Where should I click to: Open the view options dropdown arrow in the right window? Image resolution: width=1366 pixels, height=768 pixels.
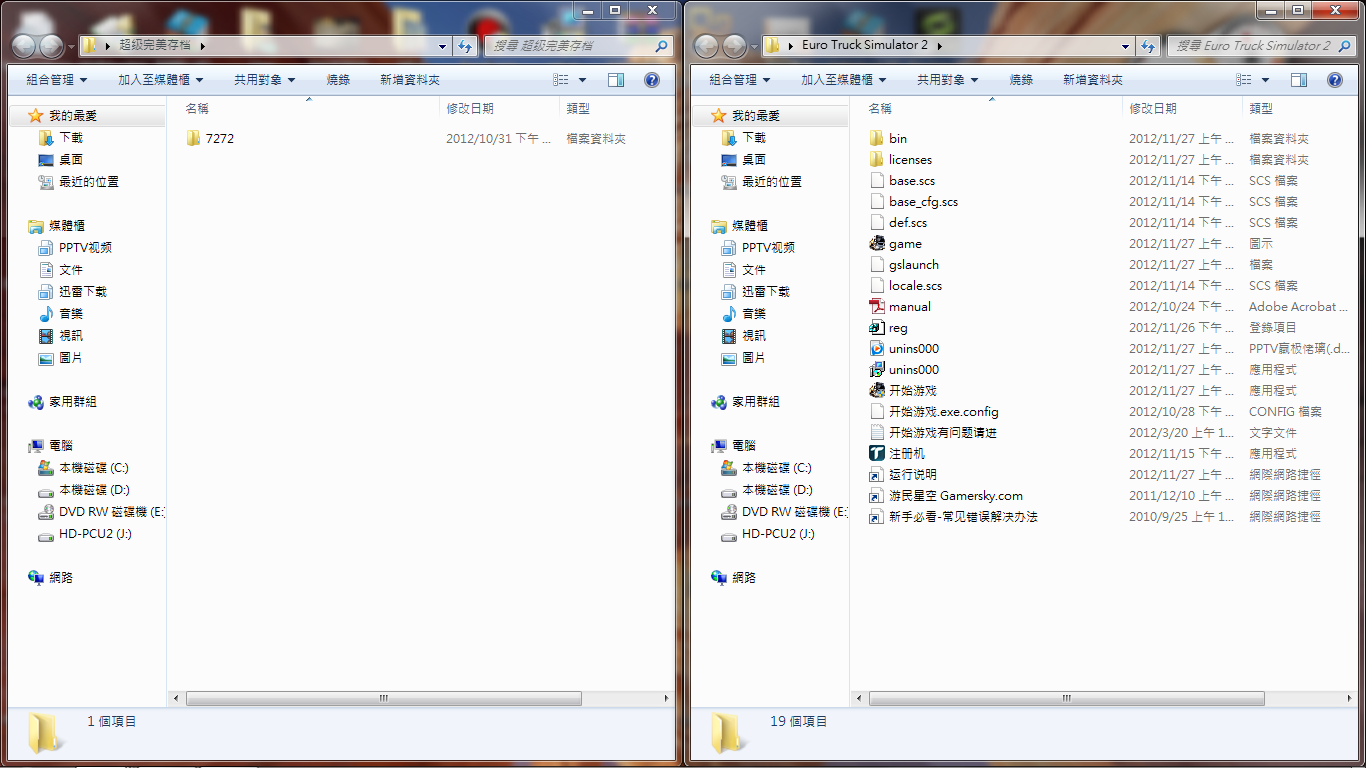click(1265, 80)
